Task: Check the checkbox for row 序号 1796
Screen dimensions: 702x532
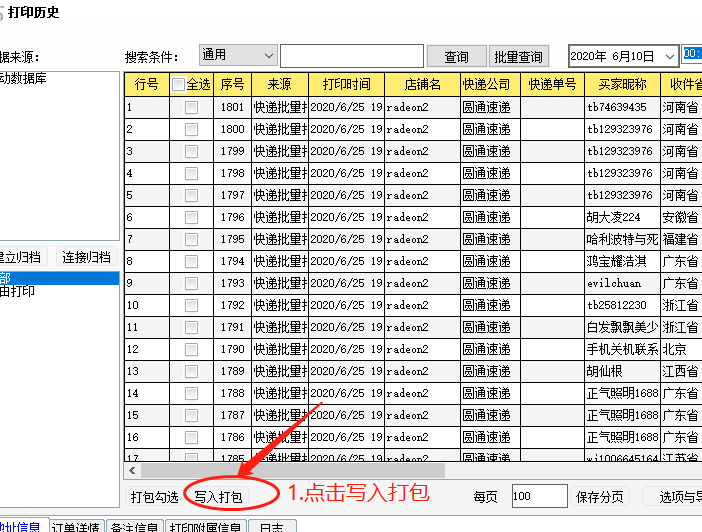Action: [x=191, y=217]
